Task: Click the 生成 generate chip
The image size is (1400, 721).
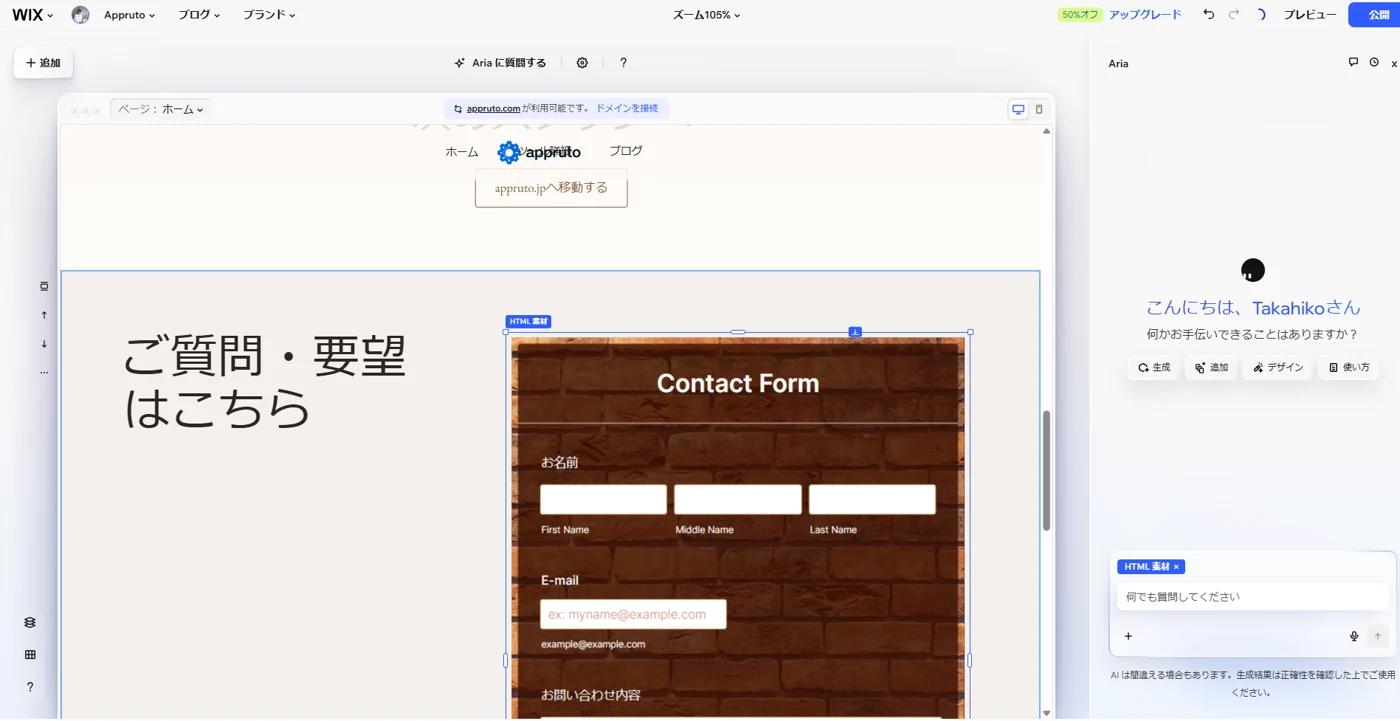Action: 1153,368
